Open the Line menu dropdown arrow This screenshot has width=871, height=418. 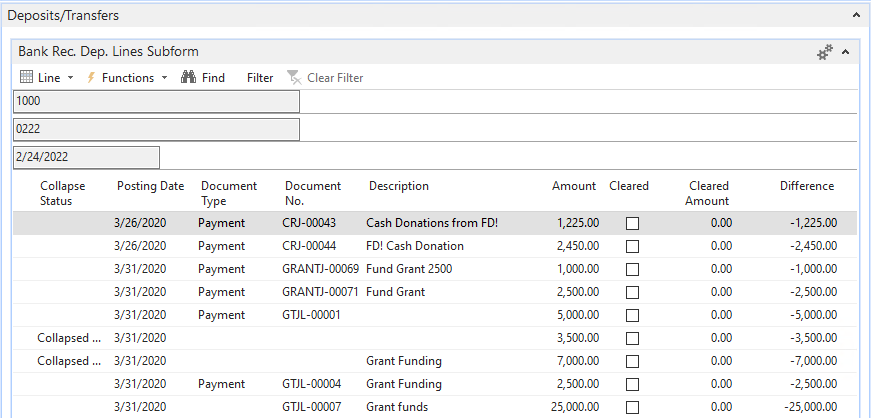pos(71,78)
